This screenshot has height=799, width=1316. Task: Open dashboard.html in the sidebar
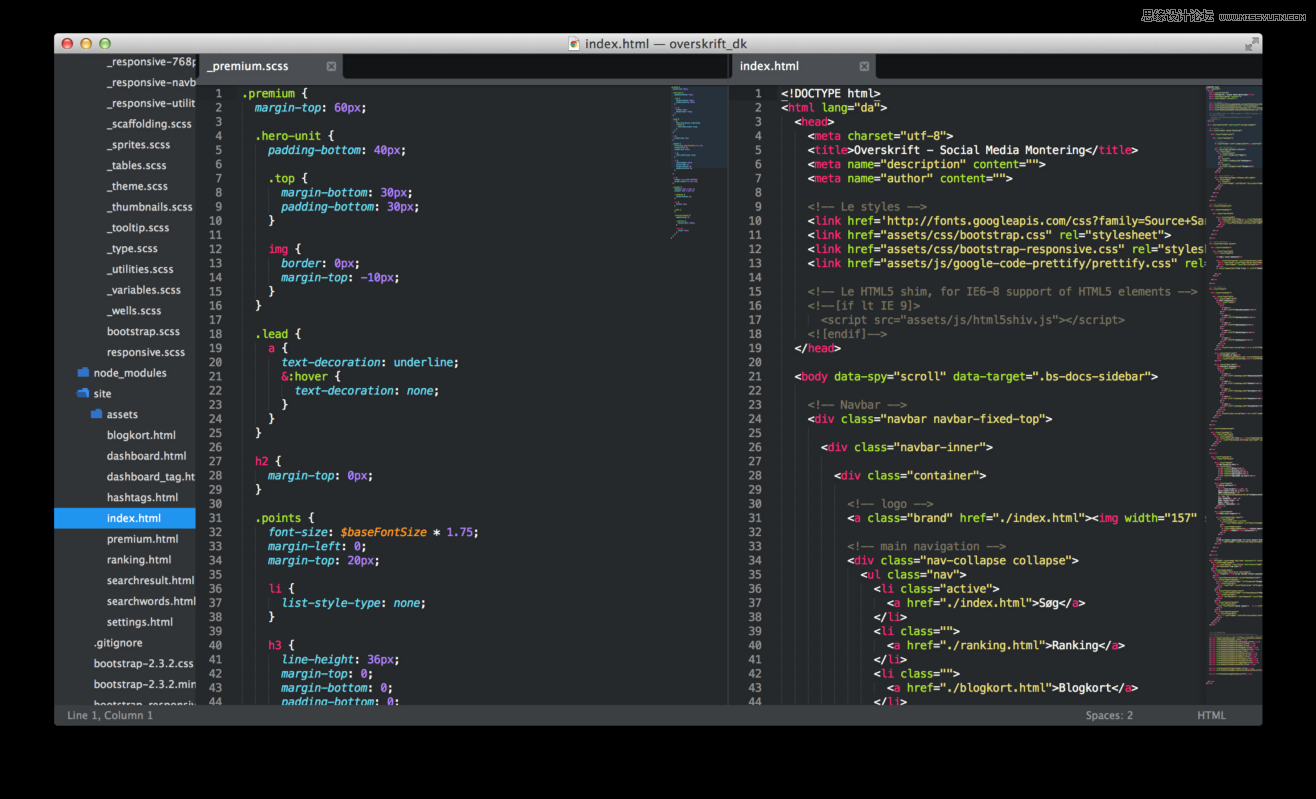[x=147, y=456]
